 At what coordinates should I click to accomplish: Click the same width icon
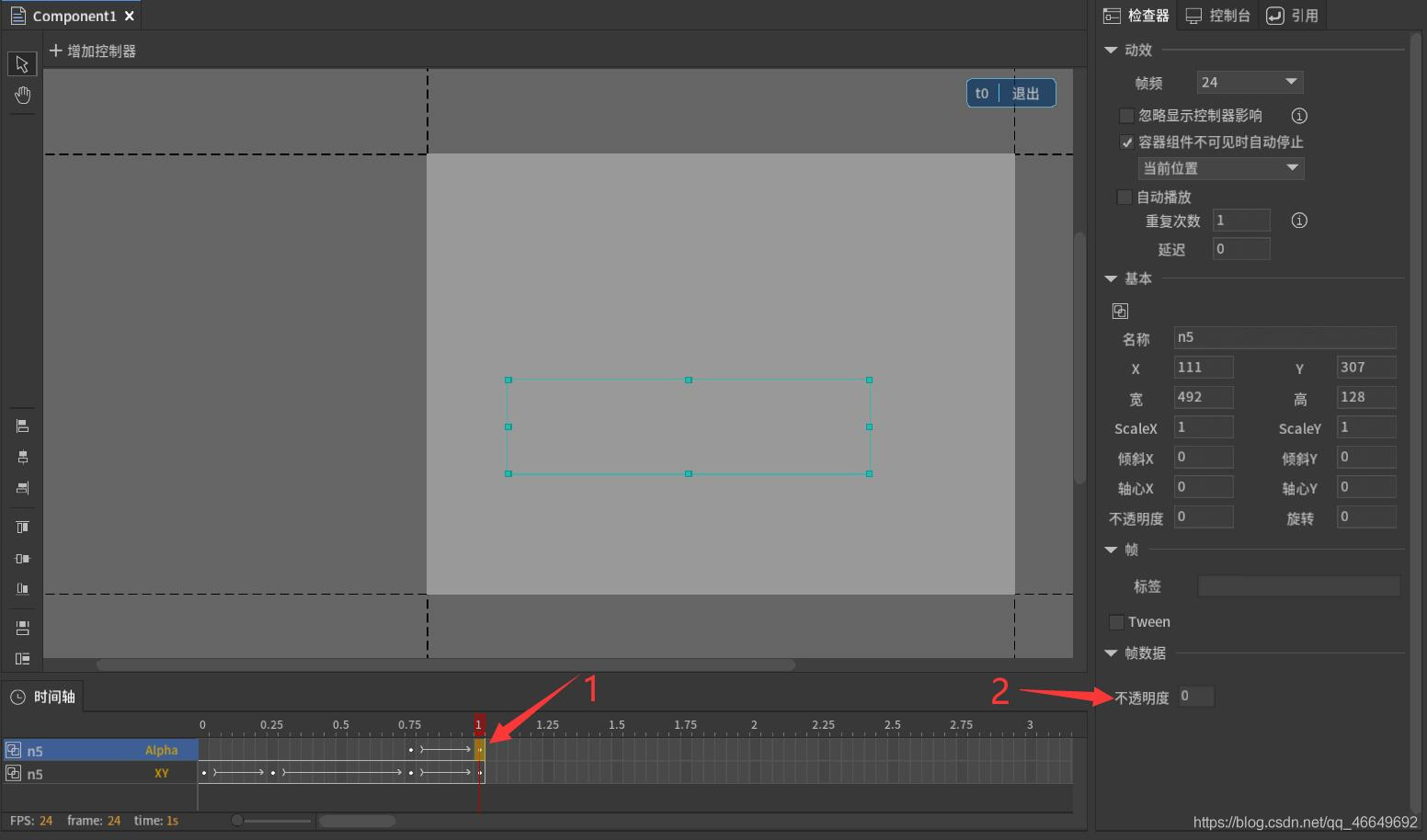click(x=22, y=628)
